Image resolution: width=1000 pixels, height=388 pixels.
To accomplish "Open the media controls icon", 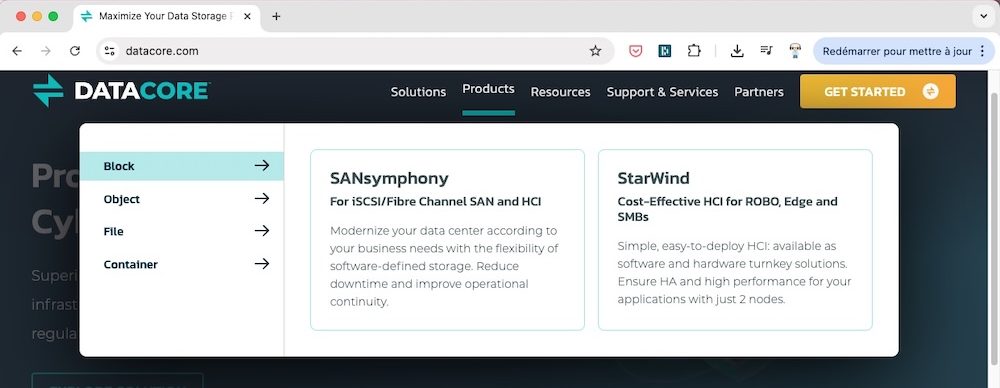I will coord(766,51).
